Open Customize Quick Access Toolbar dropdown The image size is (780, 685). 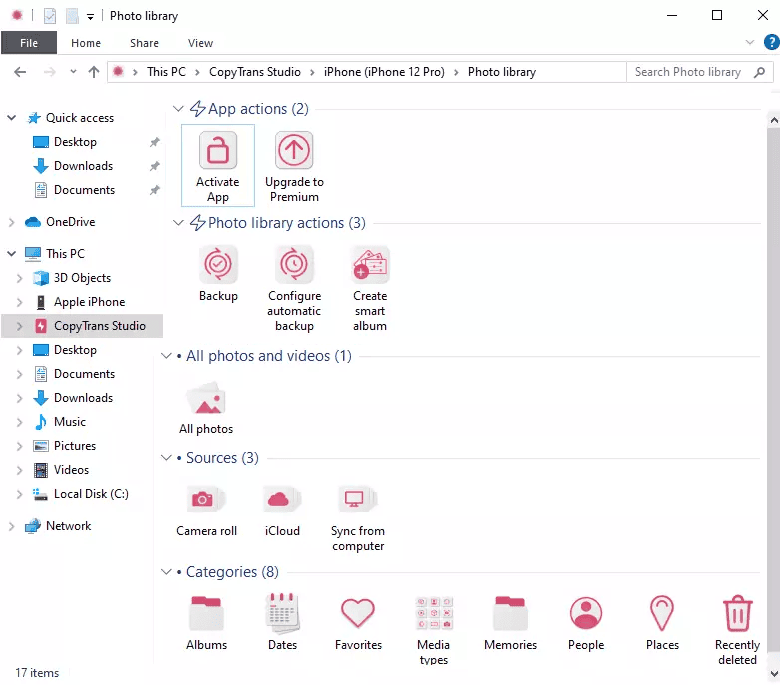click(x=90, y=17)
